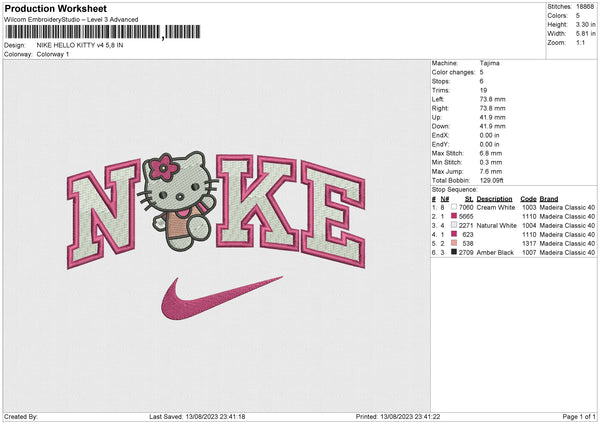This screenshot has width=600, height=424.
Task: Click the Last Saved timestamp '13/08/2023 23:41:18'
Action: click(x=215, y=416)
